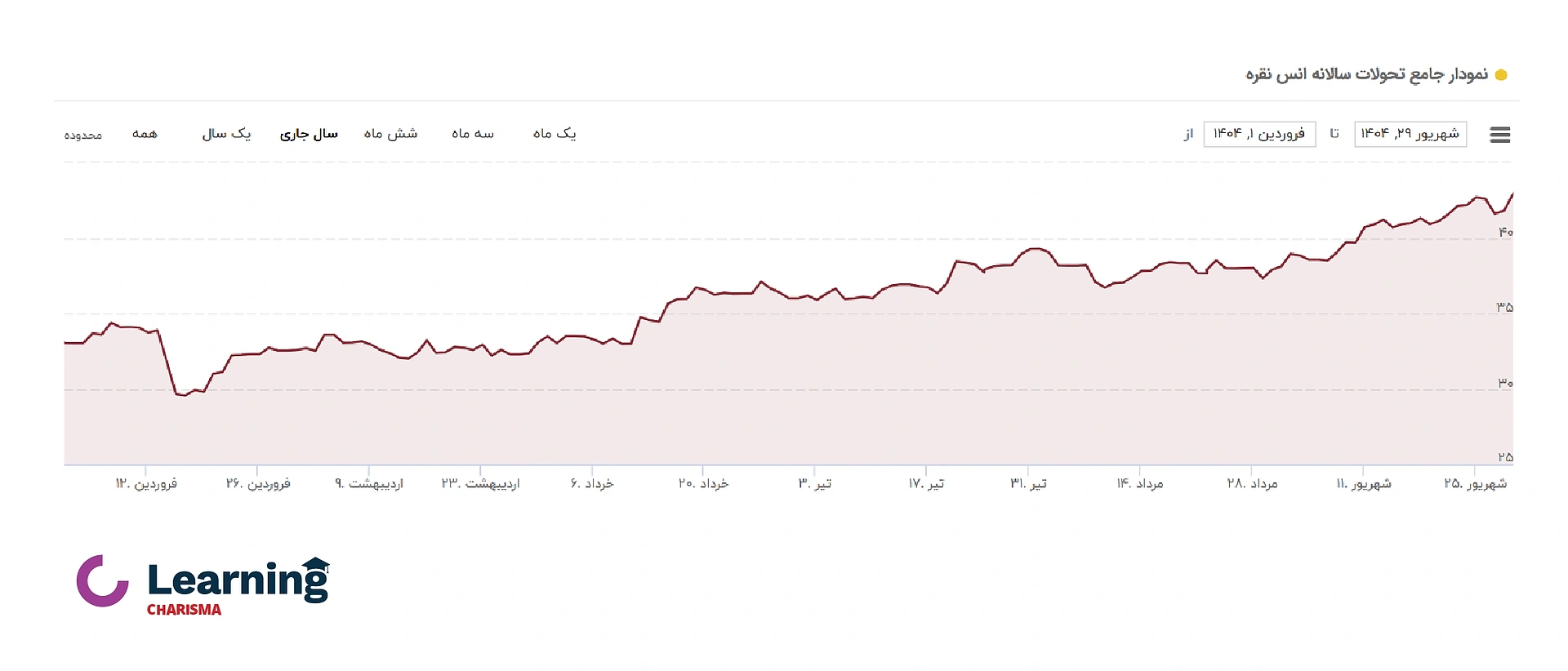Switch to یک سال (one year) range
Image resolution: width=1568 pixels, height=671 pixels.
(x=226, y=134)
